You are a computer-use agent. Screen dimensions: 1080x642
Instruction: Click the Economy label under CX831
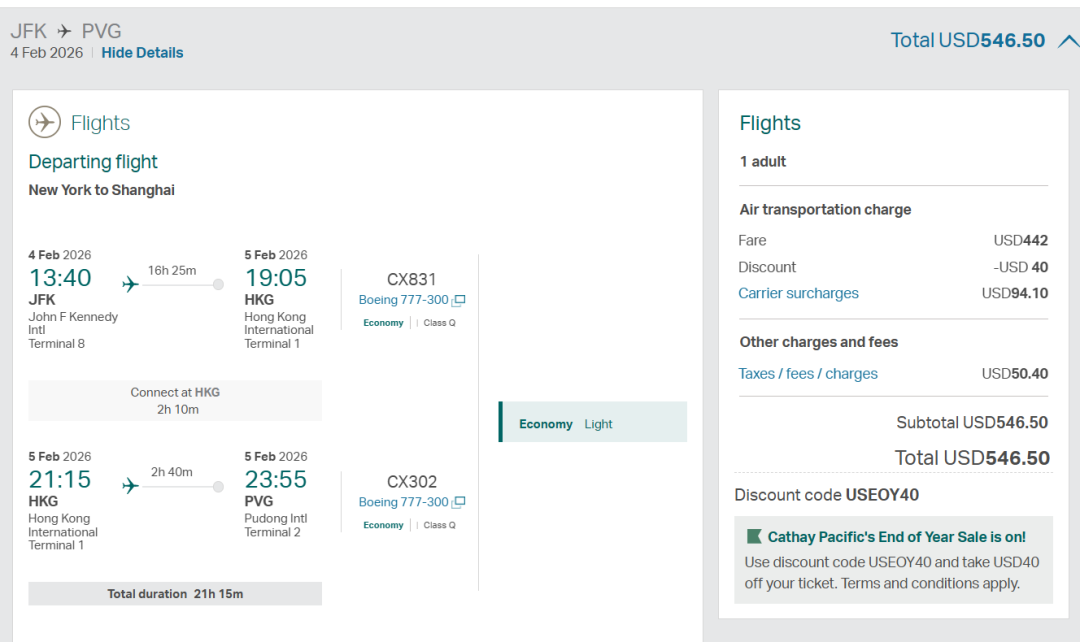click(x=383, y=323)
